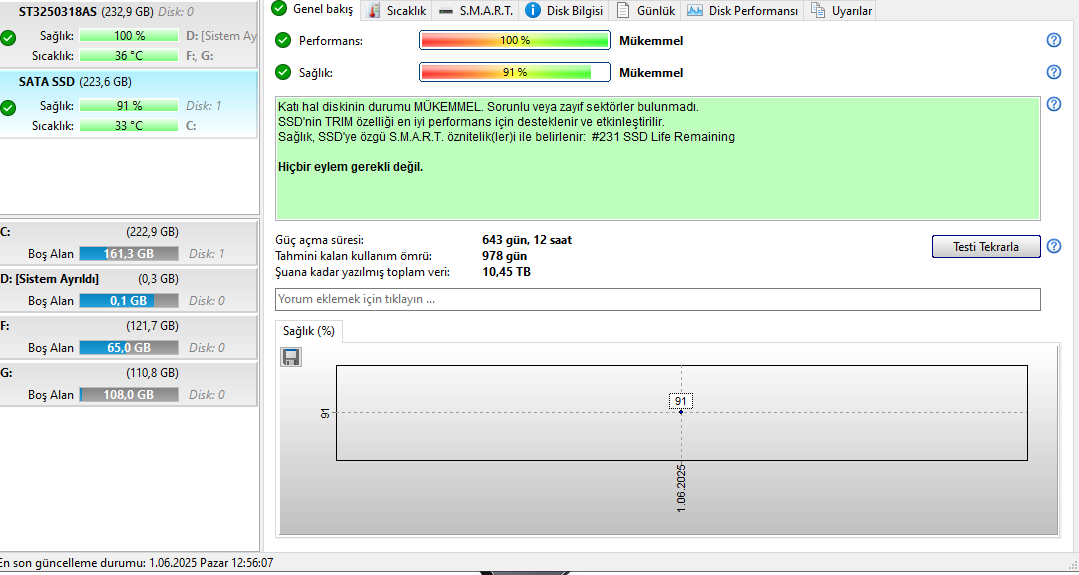Screen dimensions: 1079x575
Task: Click the SATA SSD health 91 % bar
Action: coord(129,106)
